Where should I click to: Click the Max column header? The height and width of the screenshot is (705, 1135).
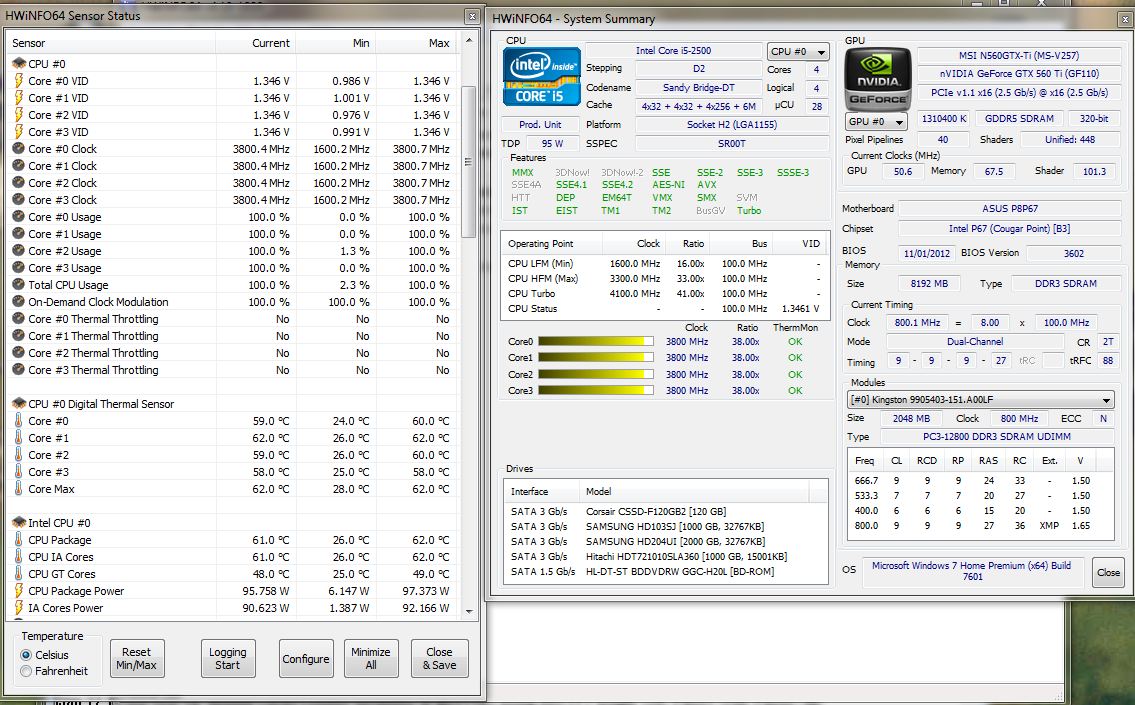coord(416,43)
